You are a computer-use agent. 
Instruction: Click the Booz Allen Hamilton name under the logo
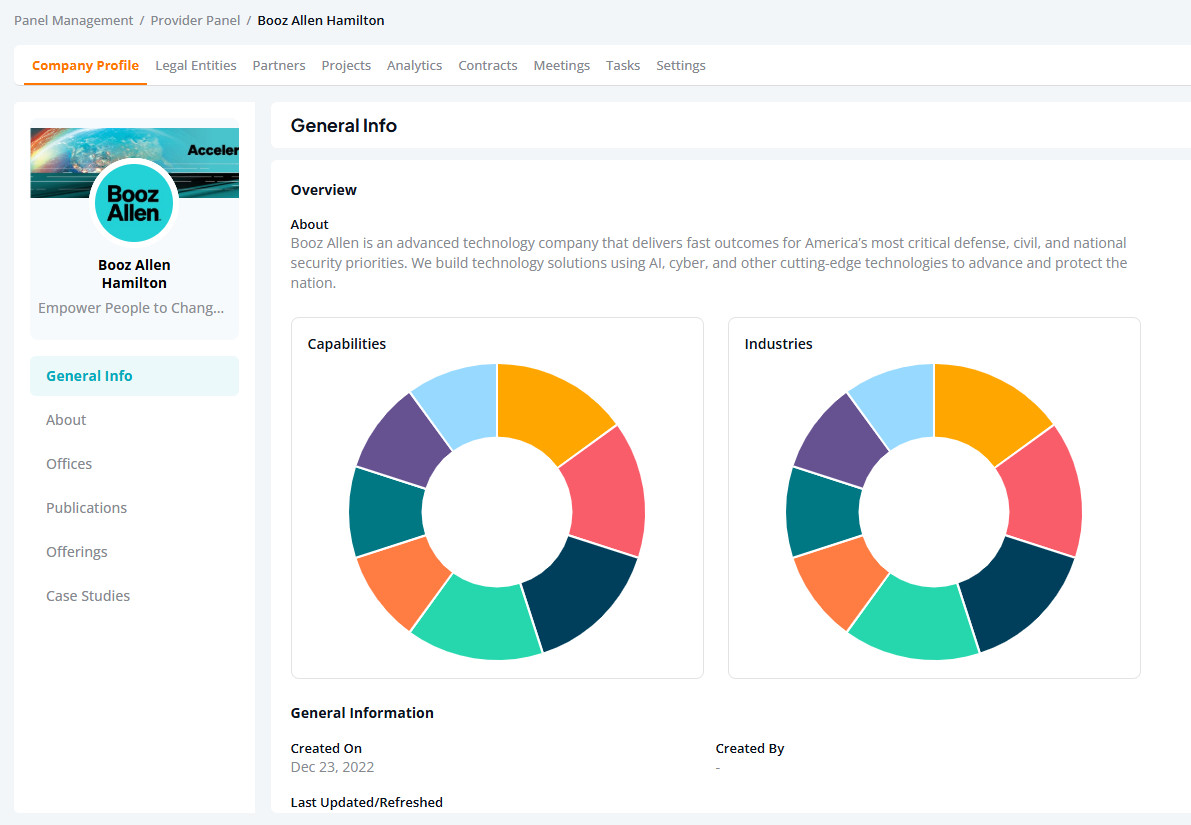(134, 273)
